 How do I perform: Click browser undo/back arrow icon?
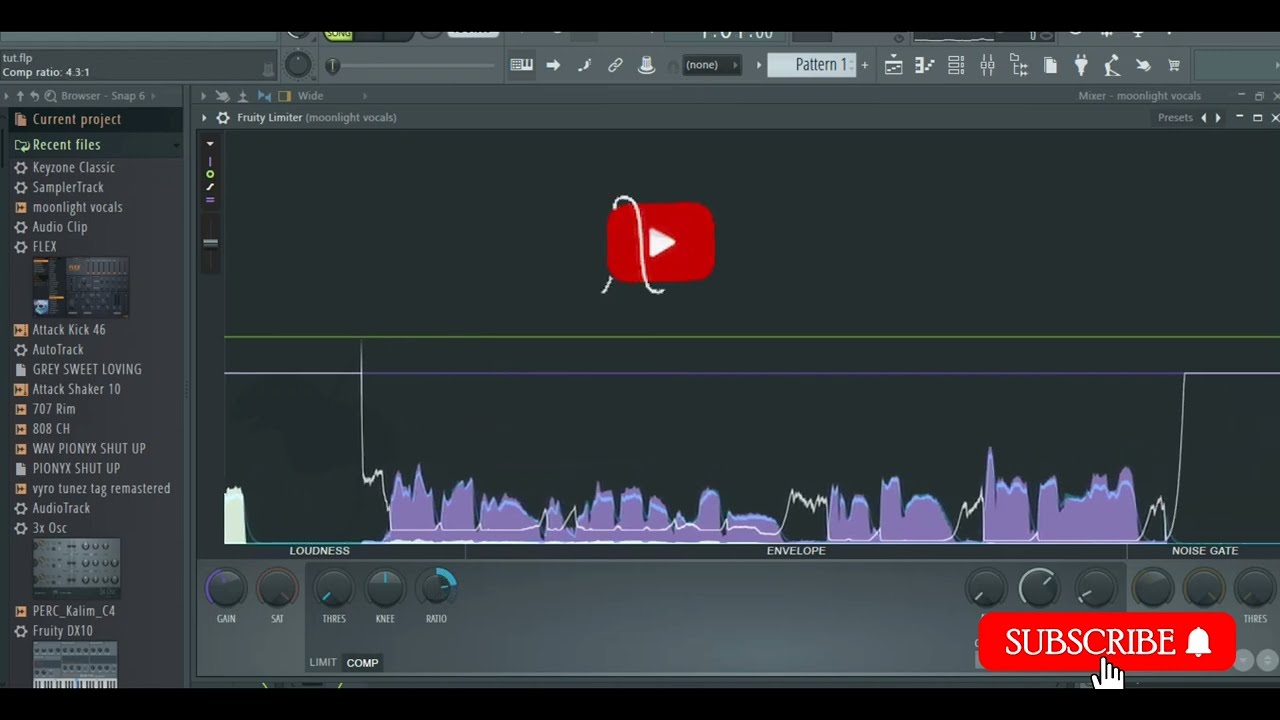34,96
